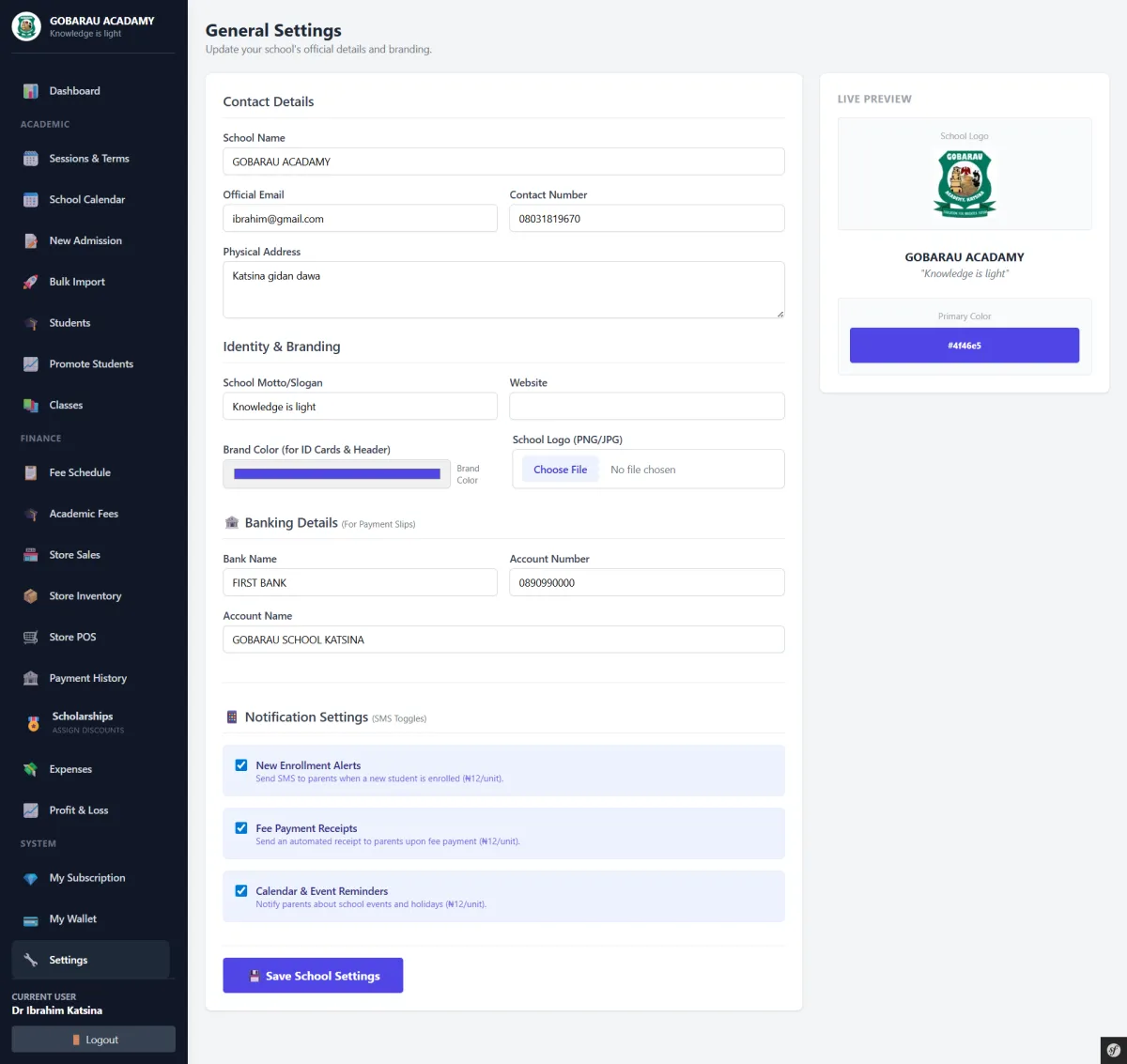Toggle Calendar & Event Reminders checkbox
This screenshot has height=1064, width=1127.
241,891
